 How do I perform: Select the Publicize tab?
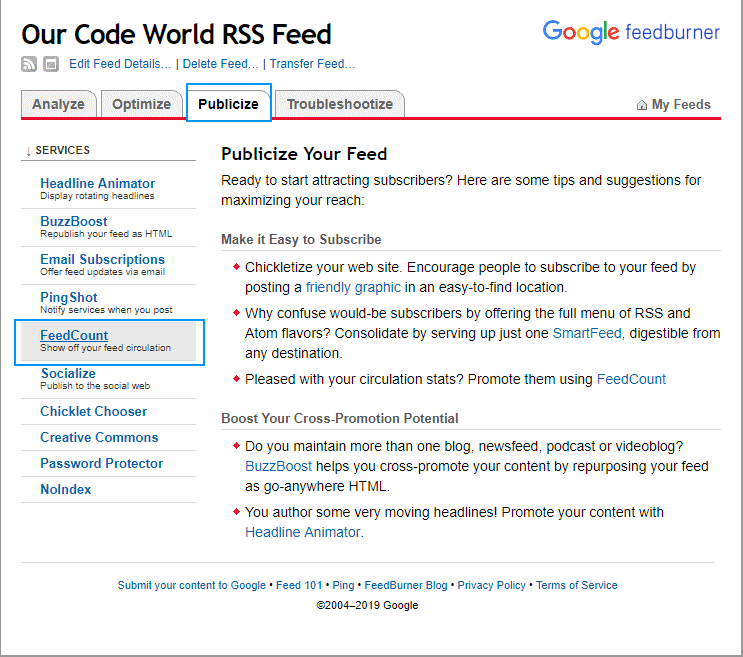[228, 104]
